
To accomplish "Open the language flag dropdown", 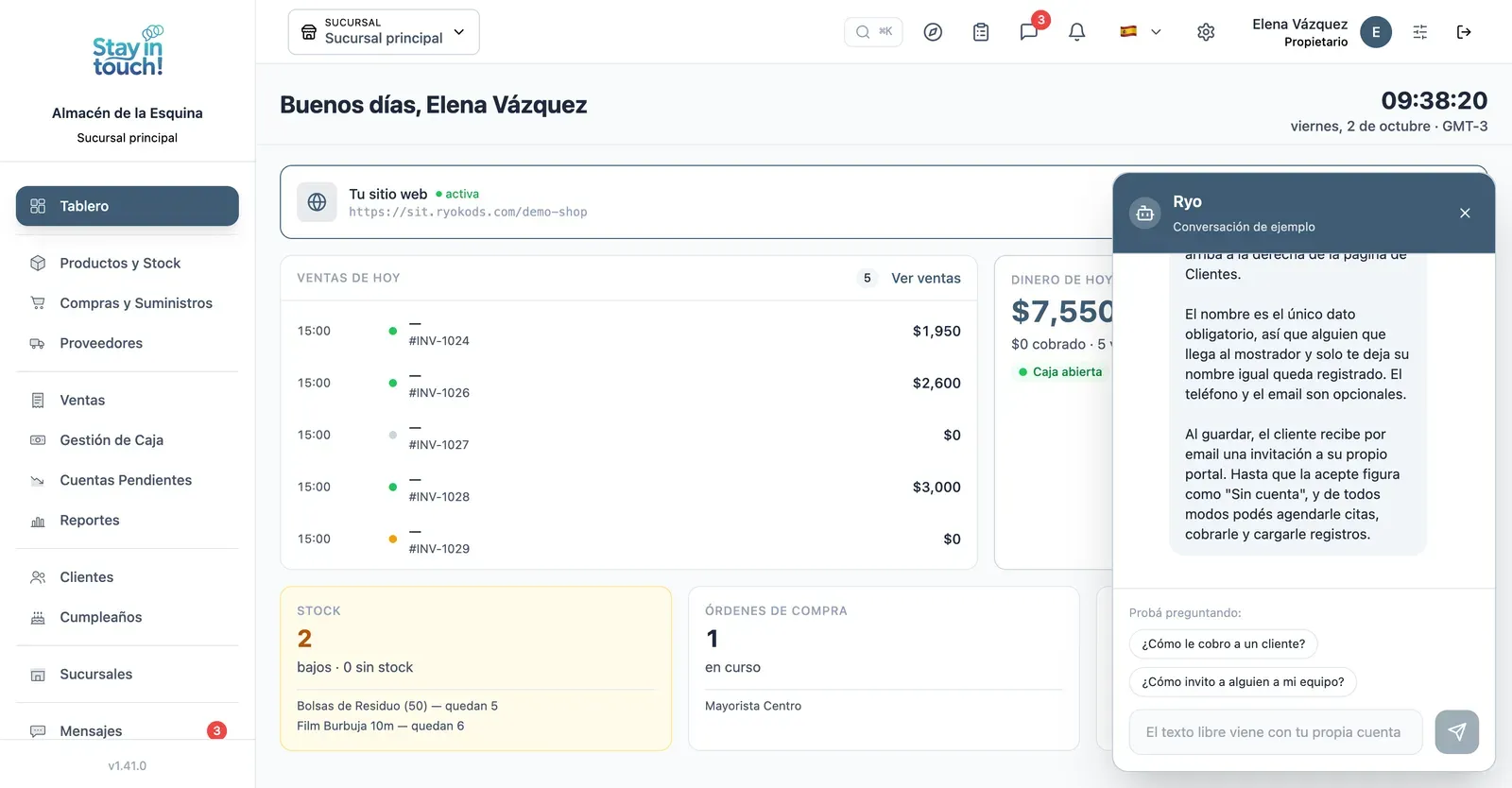I will pos(1141,32).
